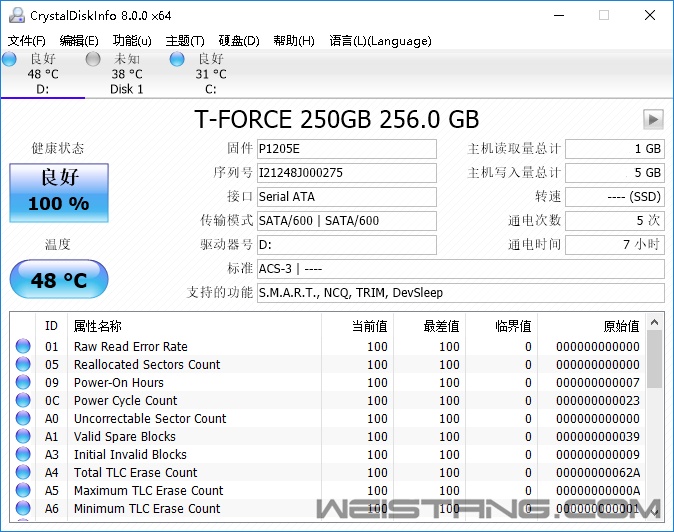The image size is (674, 532).
Task: Click the rotation rate ---- (SSD) field
Action: pos(615,197)
